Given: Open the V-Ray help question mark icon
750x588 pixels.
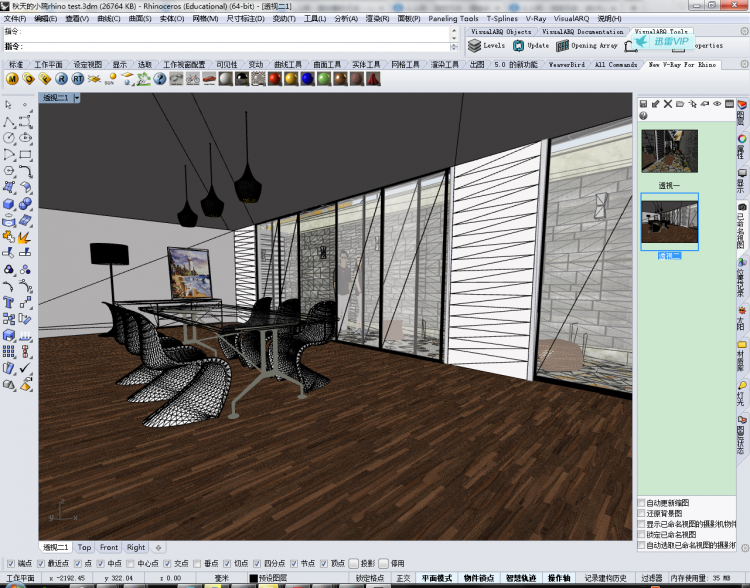Looking at the screenshot, I should pyautogui.click(x=160, y=79).
